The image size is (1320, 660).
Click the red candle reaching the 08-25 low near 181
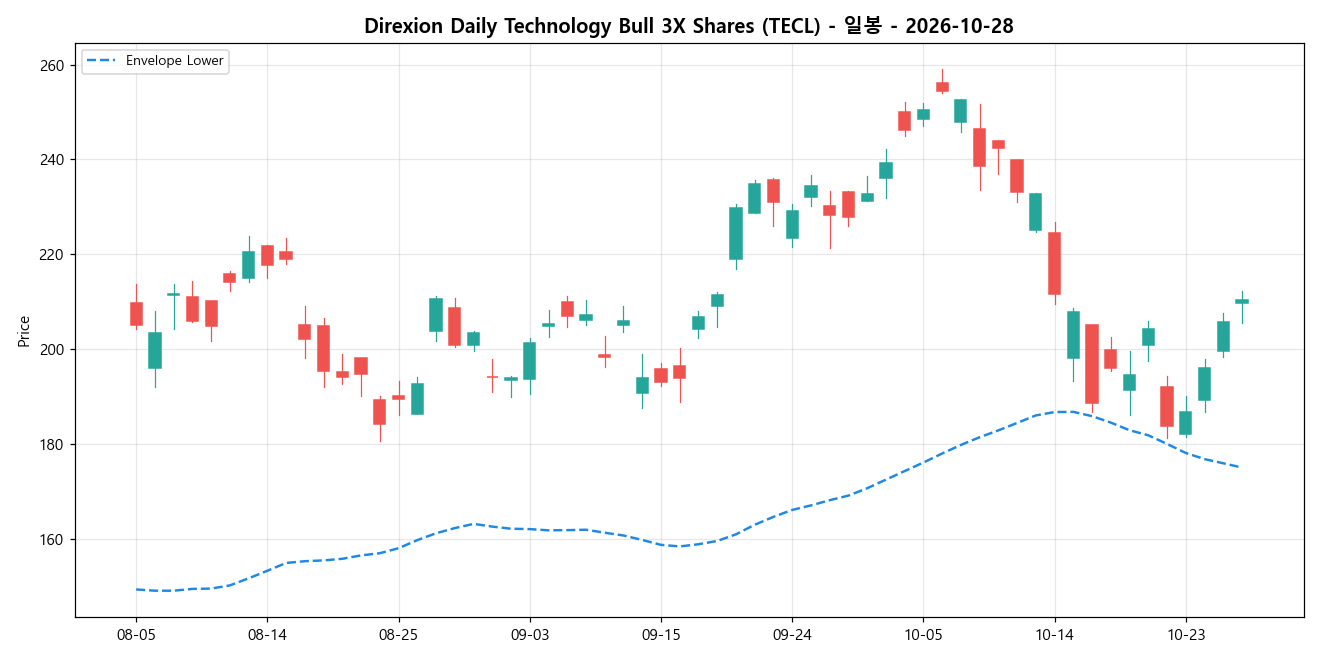[x=379, y=412]
